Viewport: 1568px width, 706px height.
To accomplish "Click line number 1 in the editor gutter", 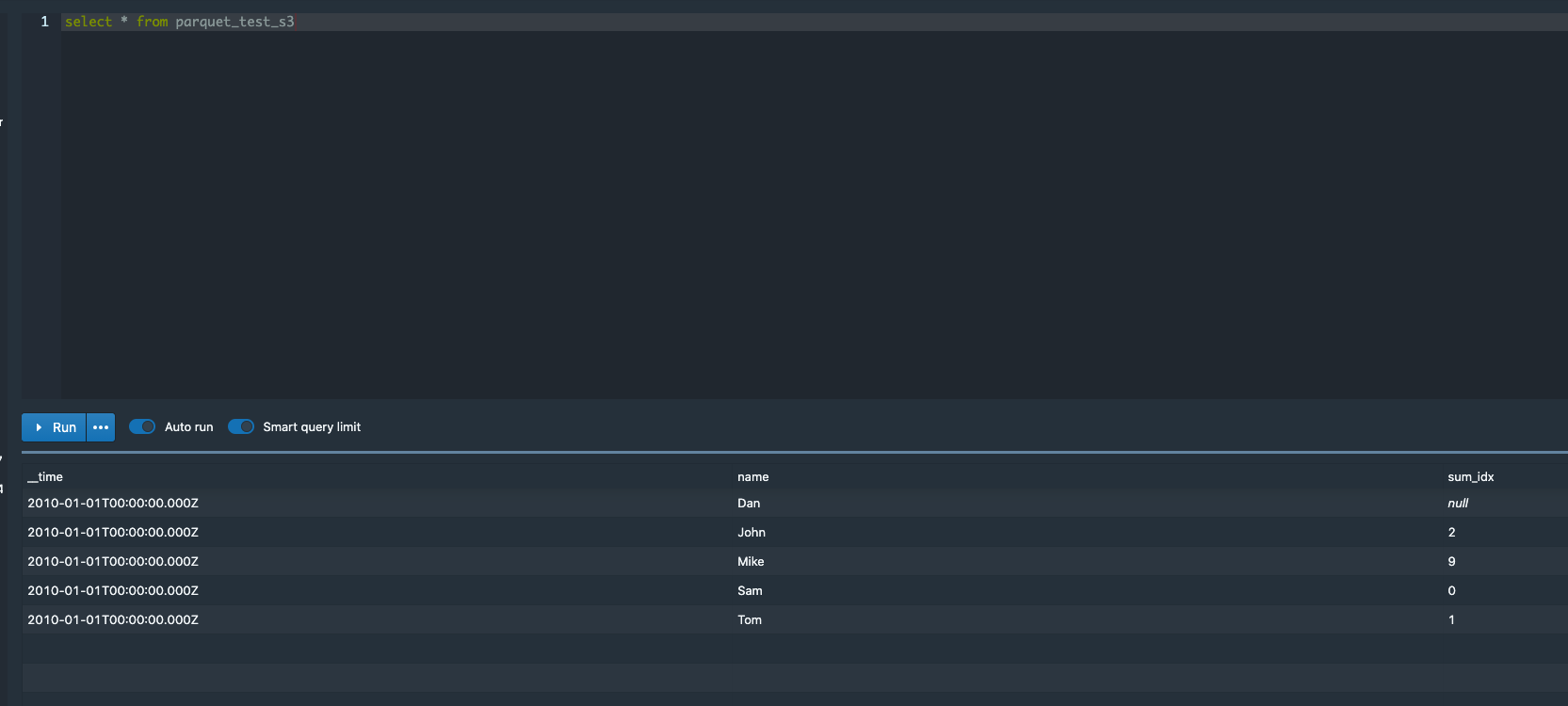I will point(44,22).
